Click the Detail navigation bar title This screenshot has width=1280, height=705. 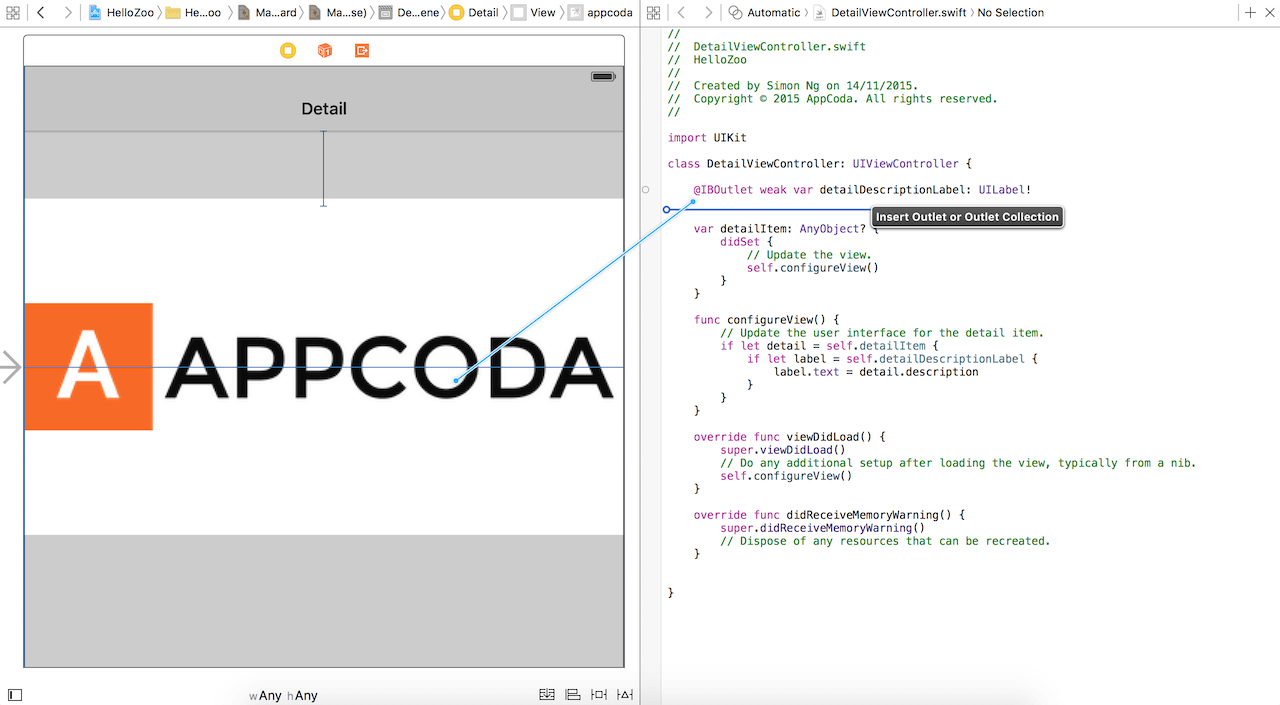coord(324,109)
